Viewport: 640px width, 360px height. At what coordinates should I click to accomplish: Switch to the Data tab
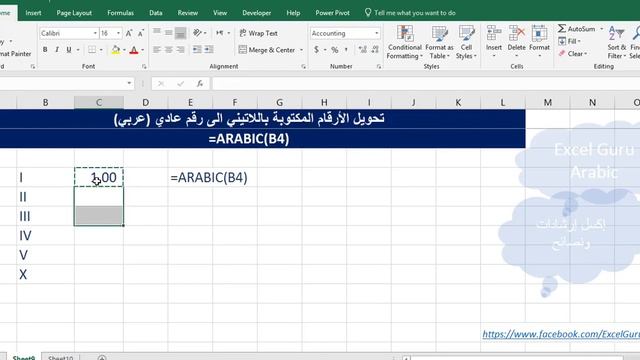click(x=156, y=13)
